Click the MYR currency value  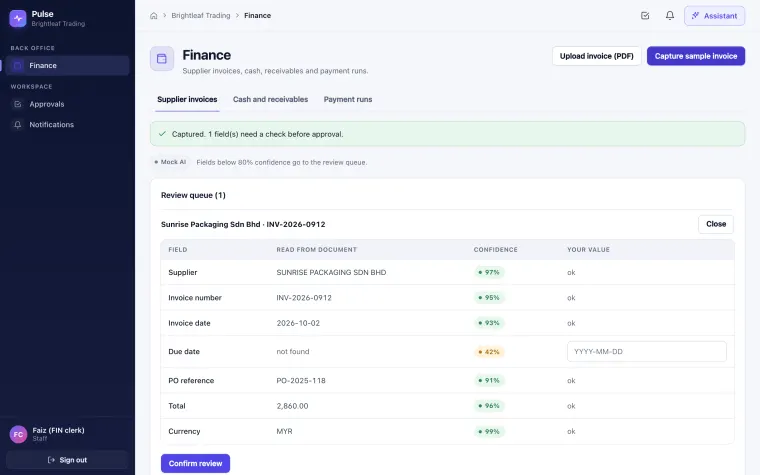click(285, 431)
